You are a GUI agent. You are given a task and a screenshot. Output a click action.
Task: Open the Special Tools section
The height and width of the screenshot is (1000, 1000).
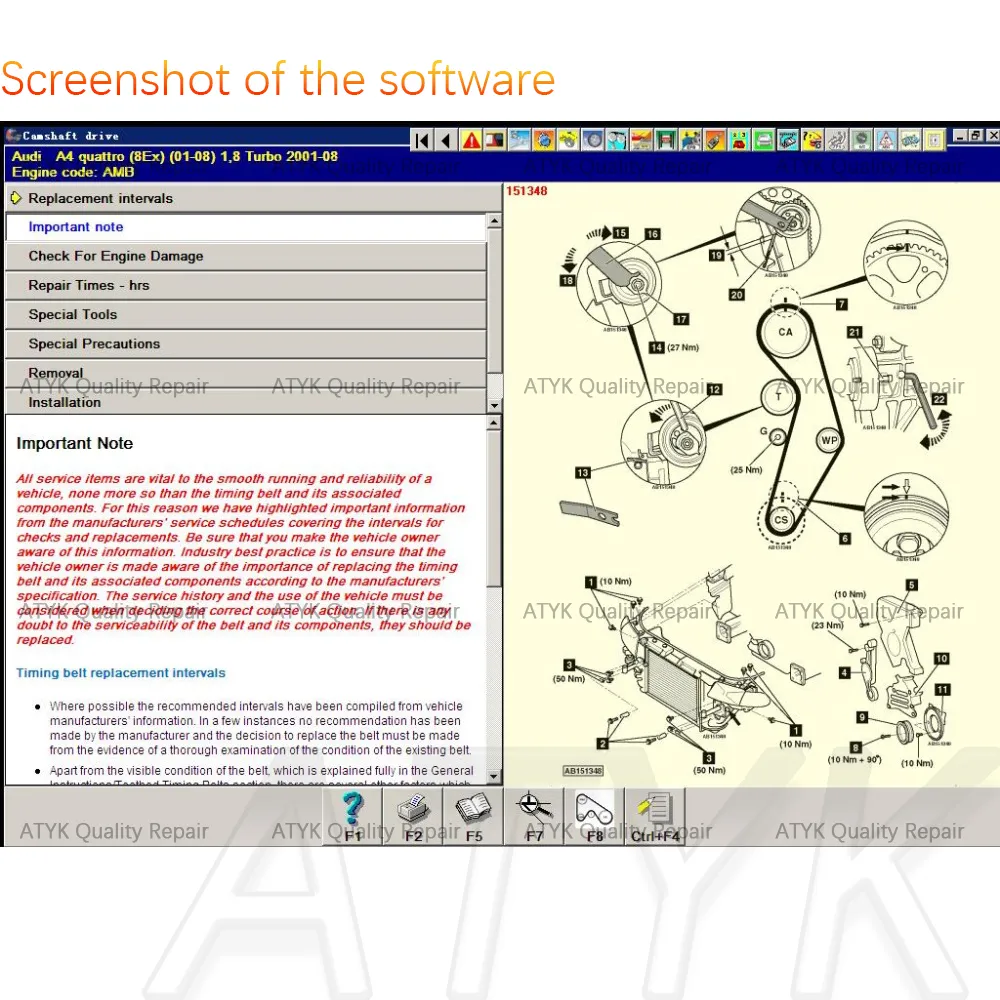(73, 314)
